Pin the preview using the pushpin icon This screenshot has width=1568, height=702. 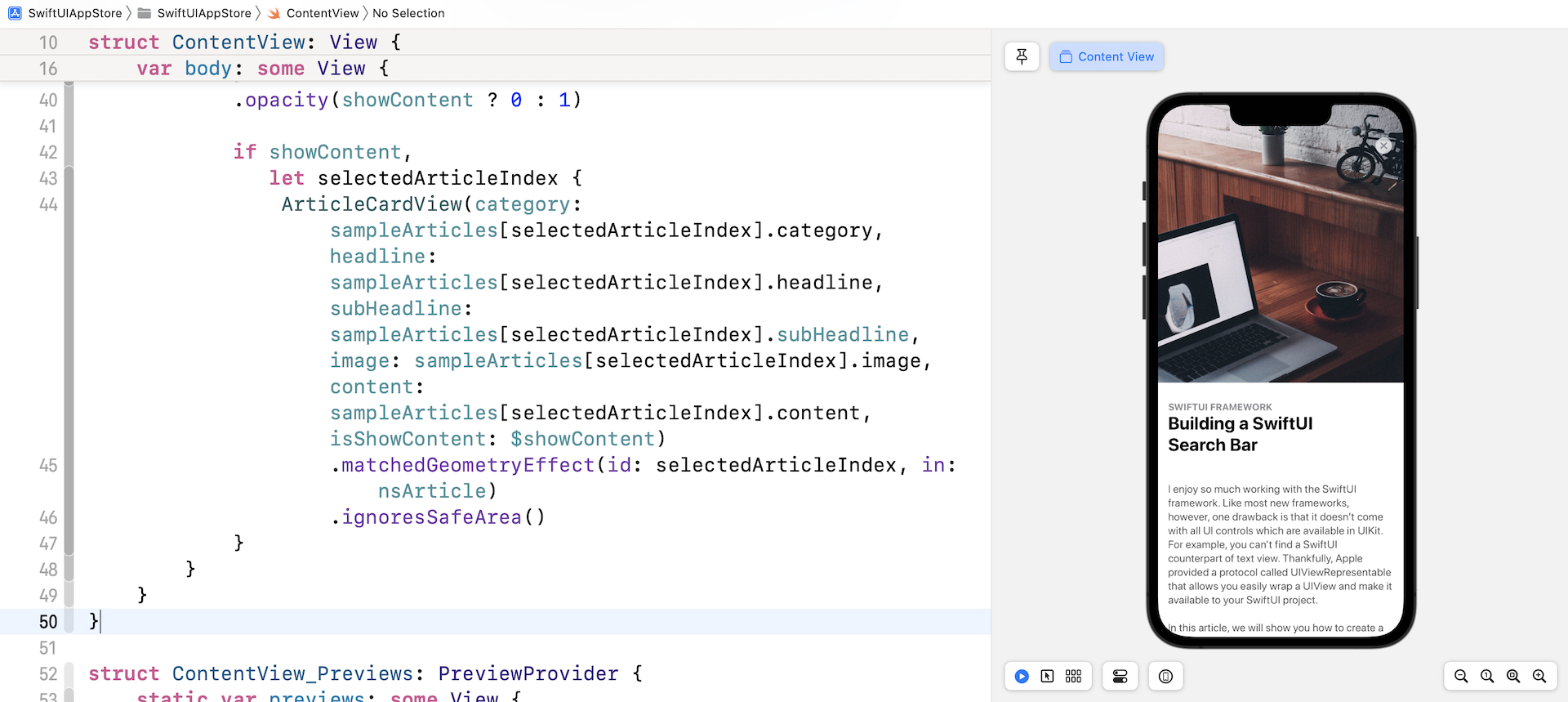pos(1022,56)
